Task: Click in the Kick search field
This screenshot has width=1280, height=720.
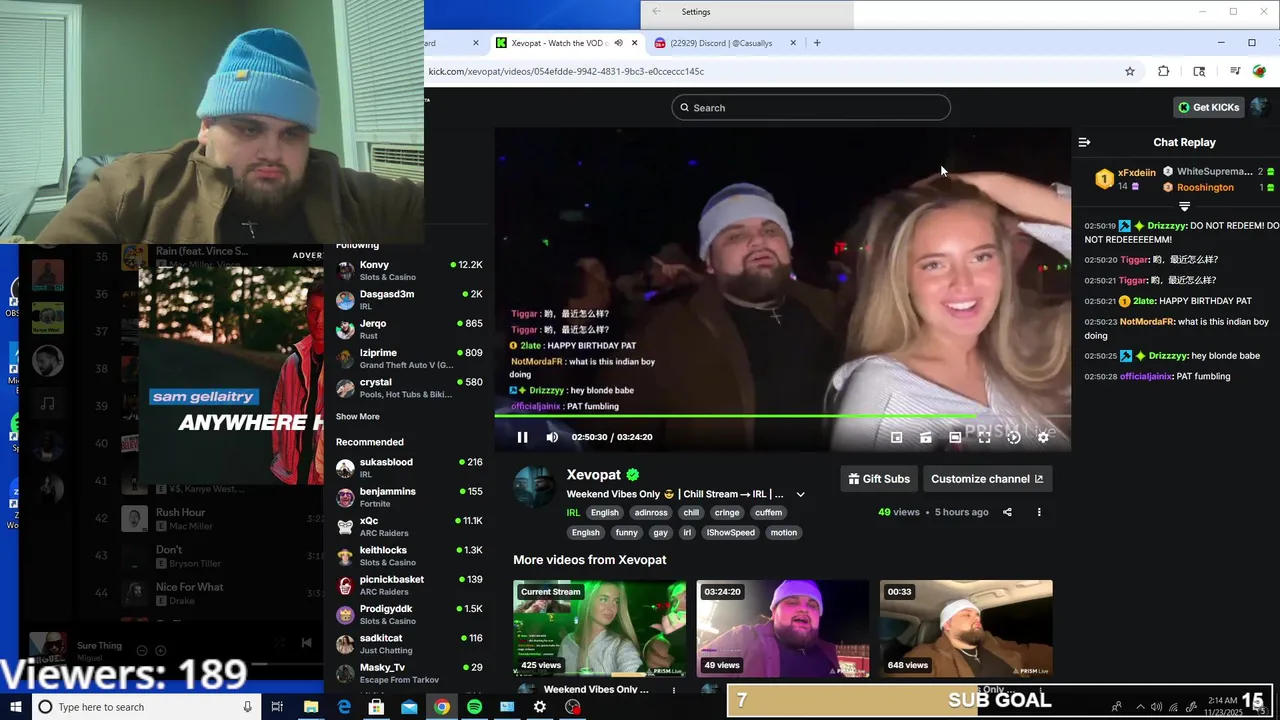Action: click(x=811, y=107)
